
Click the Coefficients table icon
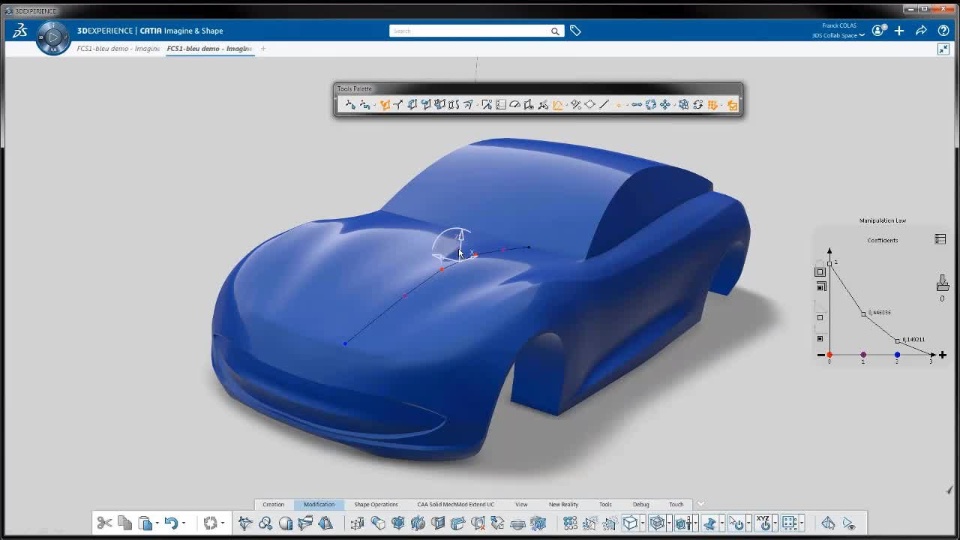[x=940, y=239]
